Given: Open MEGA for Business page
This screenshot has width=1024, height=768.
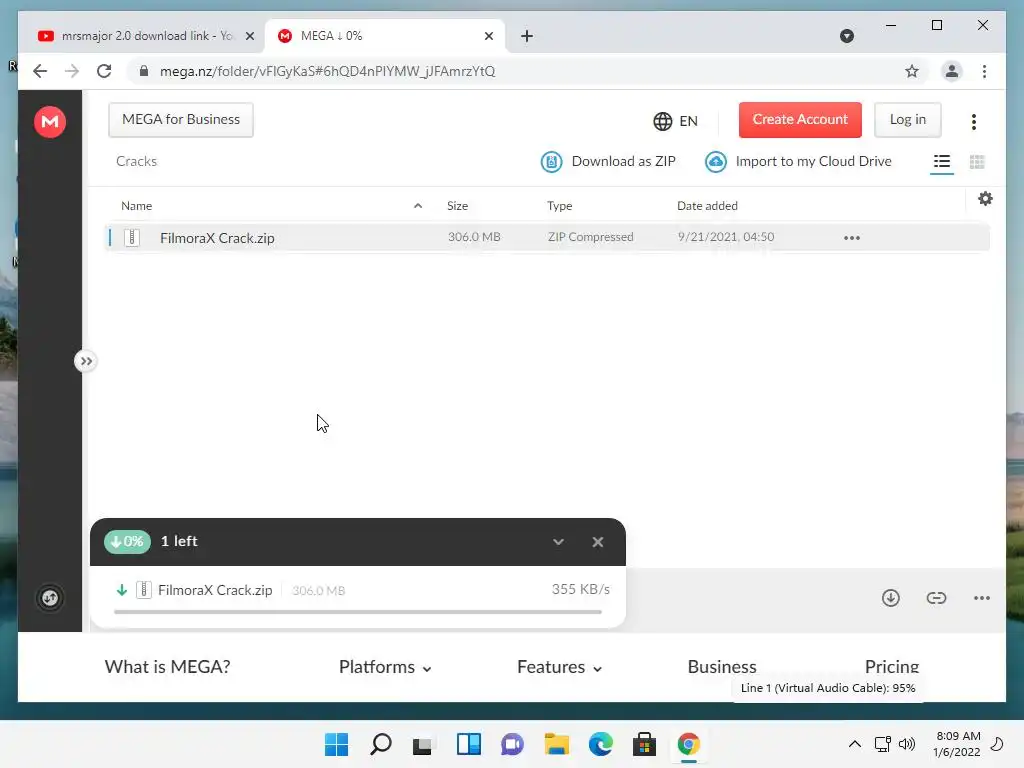Looking at the screenshot, I should click(x=181, y=120).
